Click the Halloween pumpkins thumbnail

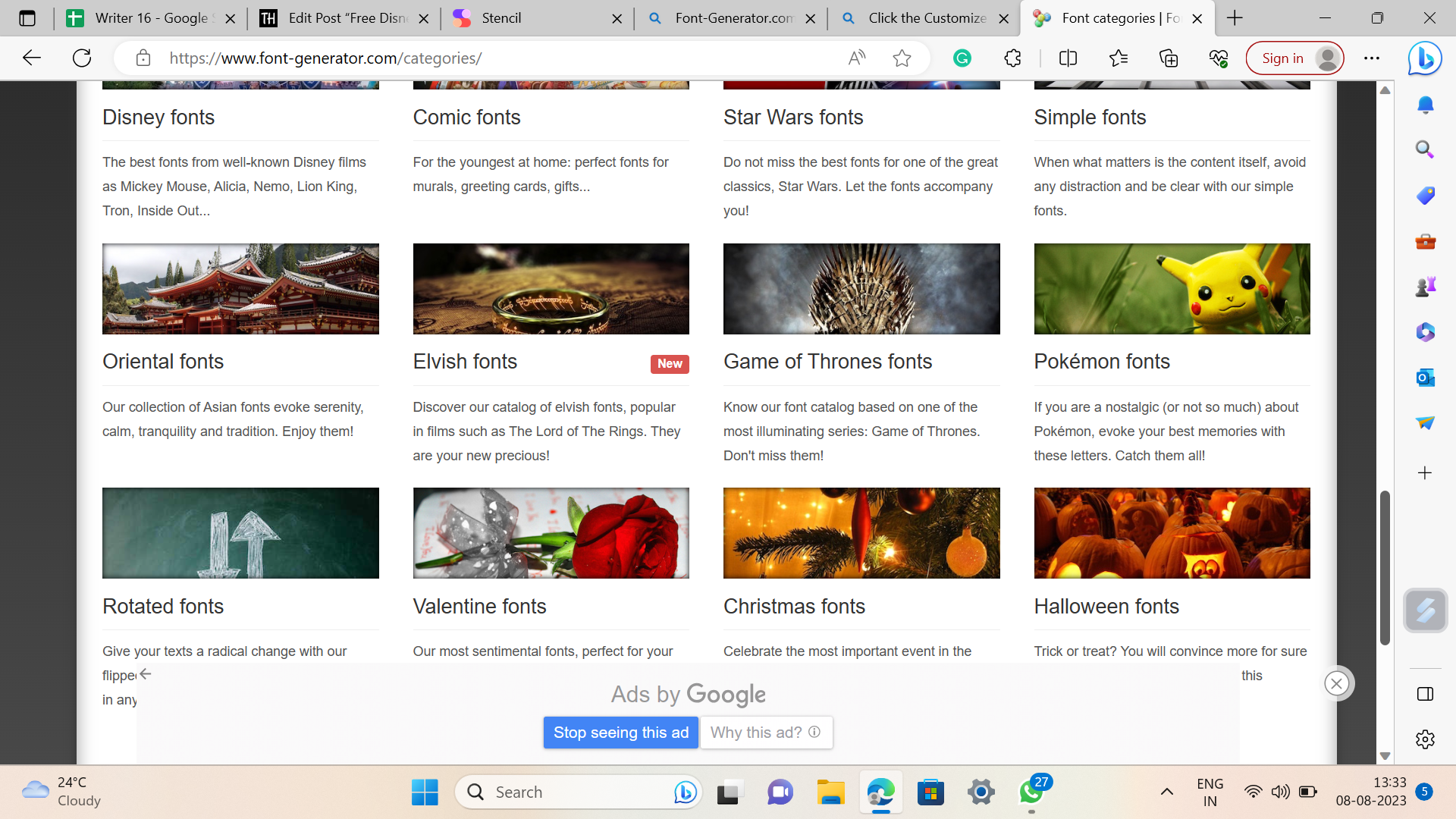1172,533
